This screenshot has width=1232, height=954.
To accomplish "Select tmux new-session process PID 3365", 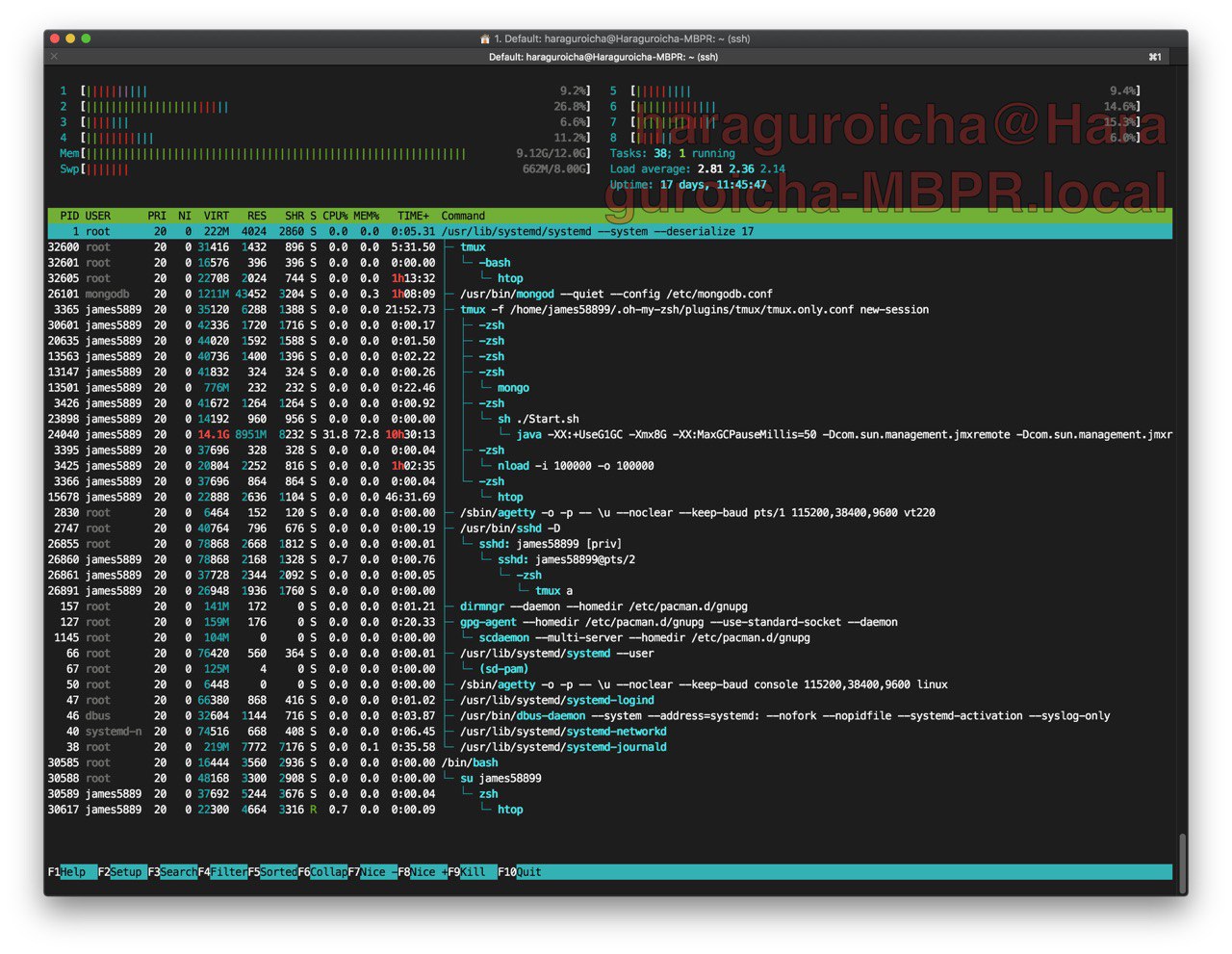I will pos(610,310).
